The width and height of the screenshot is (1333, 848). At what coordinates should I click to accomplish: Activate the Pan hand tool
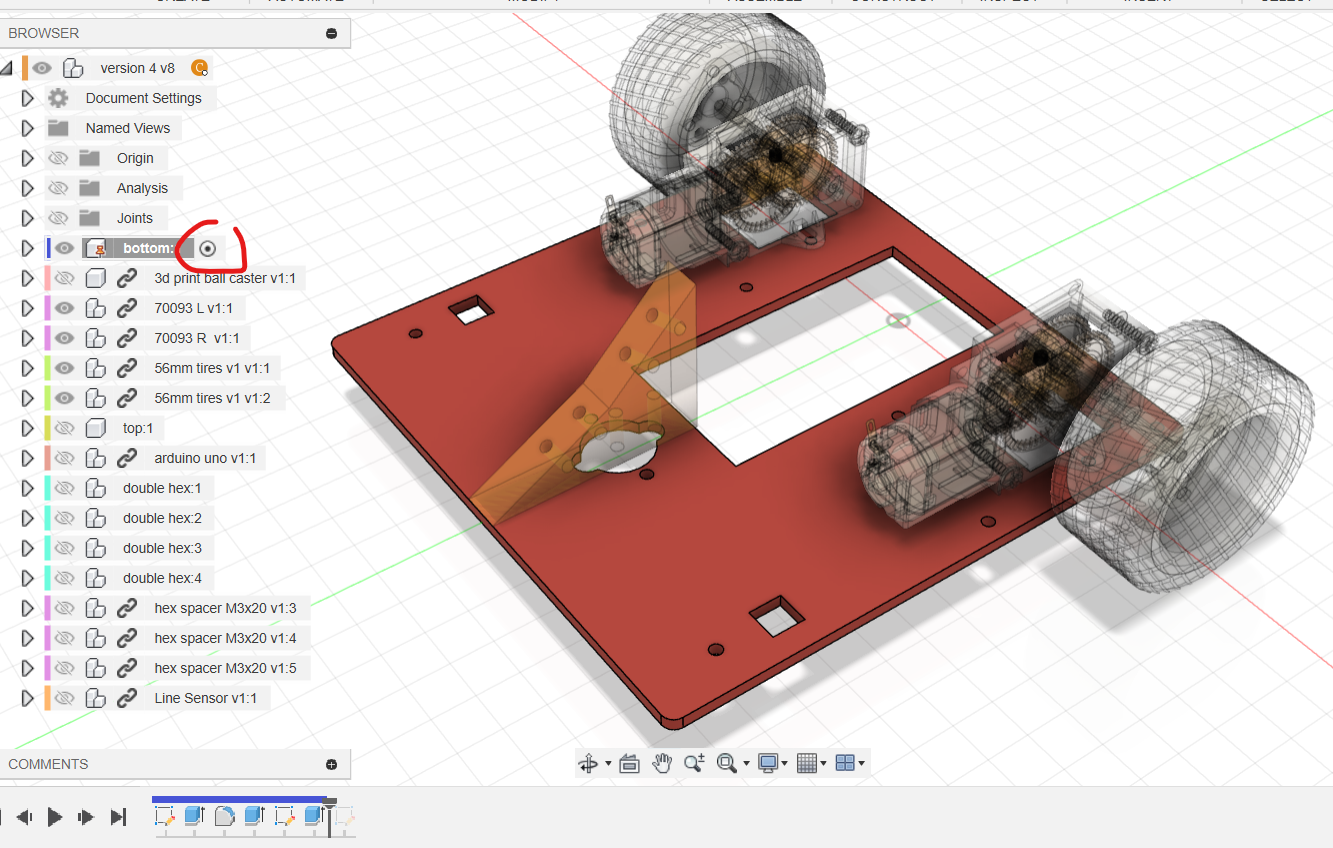(661, 764)
